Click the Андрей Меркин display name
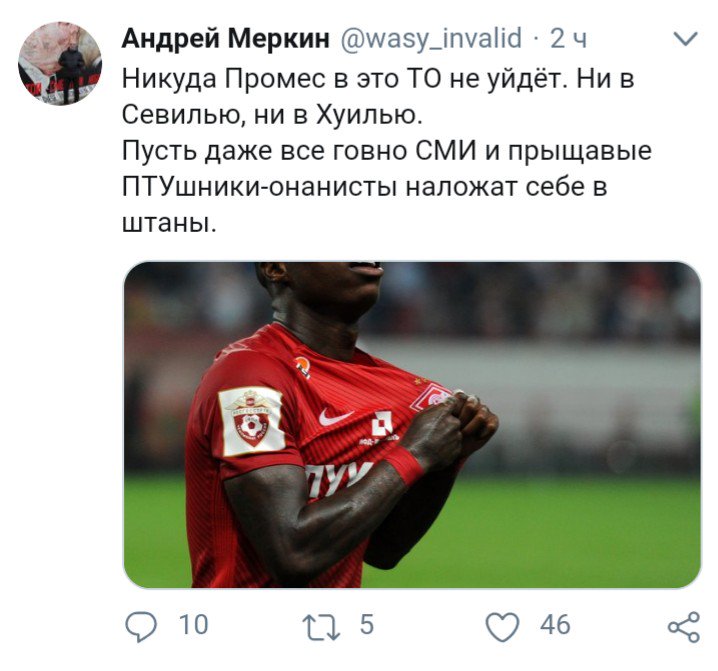718x671 pixels. point(226,38)
